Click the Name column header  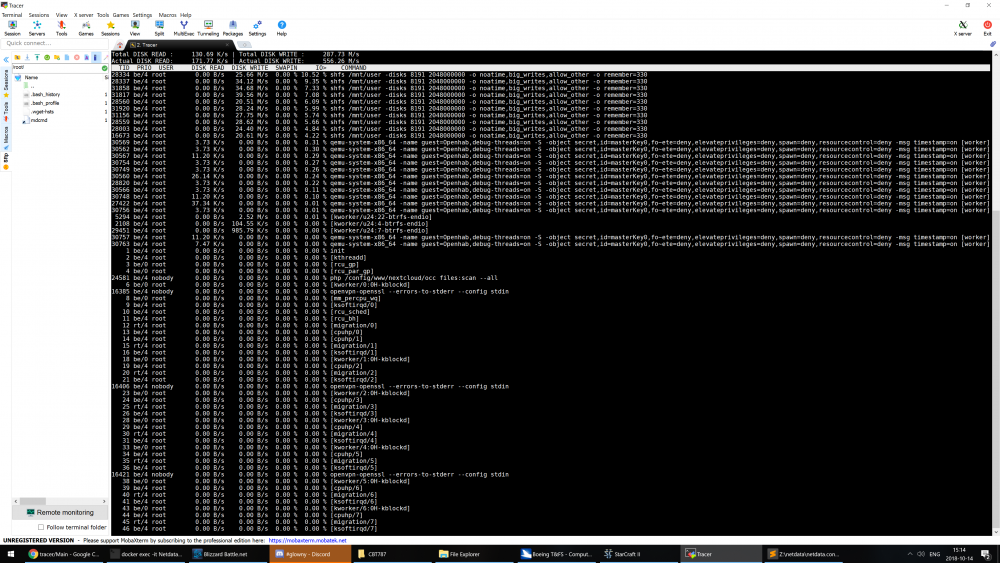coord(31,77)
